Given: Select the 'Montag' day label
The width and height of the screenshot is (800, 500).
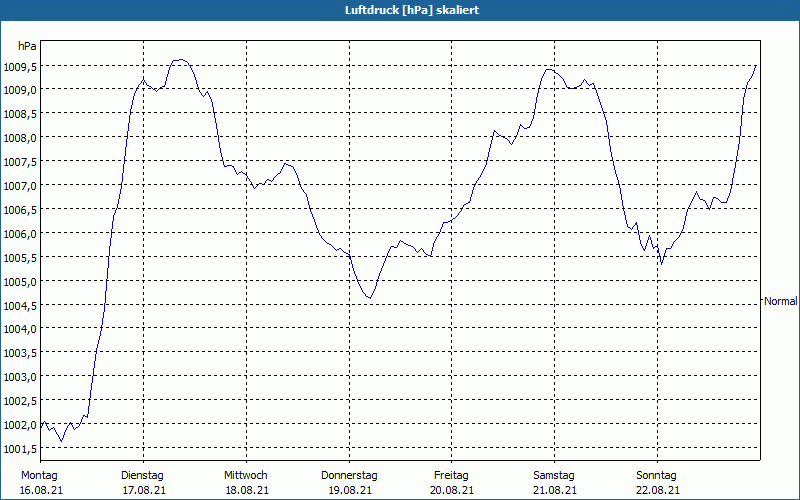Looking at the screenshot, I should click(x=39, y=476).
